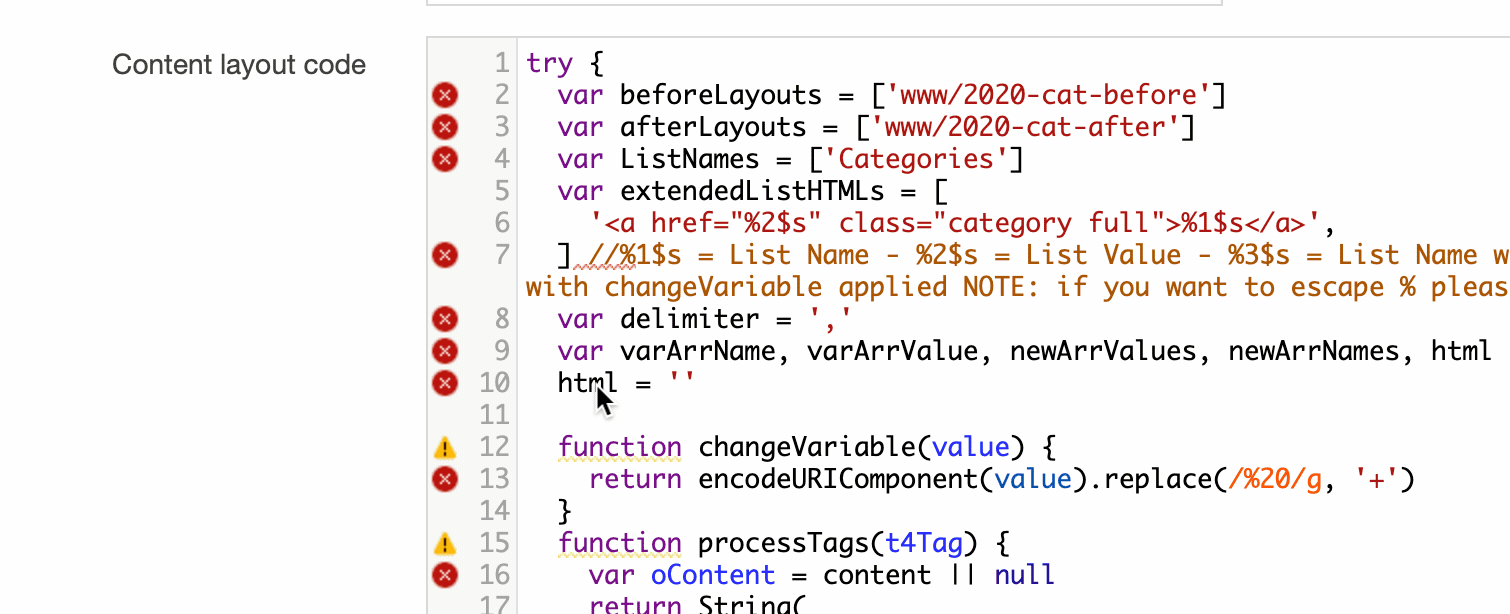Click the error marker on line 16

[x=444, y=575]
